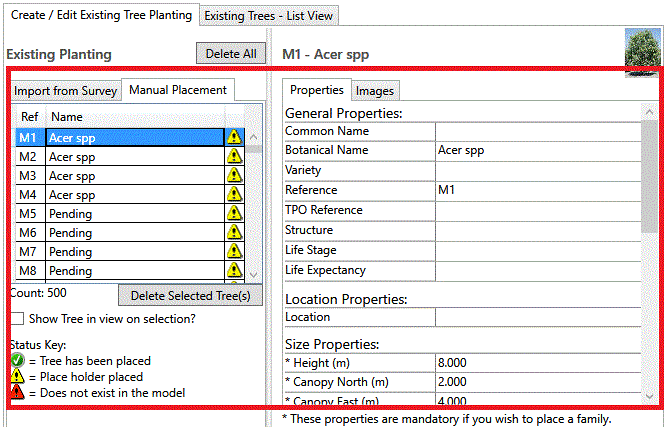669x427 pixels.
Task: Click warning status icon for tree M4
Action: (234, 195)
